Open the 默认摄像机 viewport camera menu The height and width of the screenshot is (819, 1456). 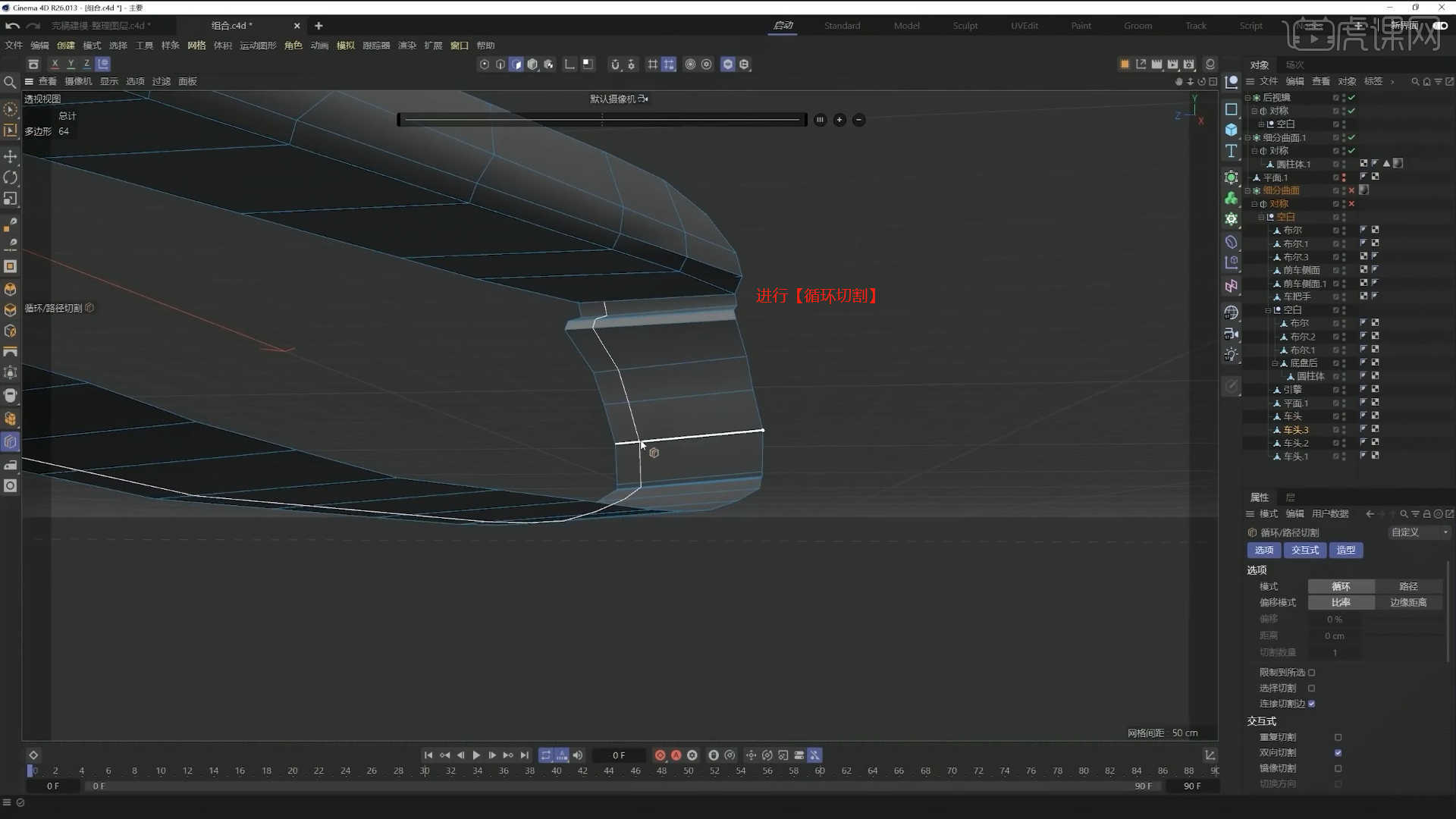click(x=619, y=99)
